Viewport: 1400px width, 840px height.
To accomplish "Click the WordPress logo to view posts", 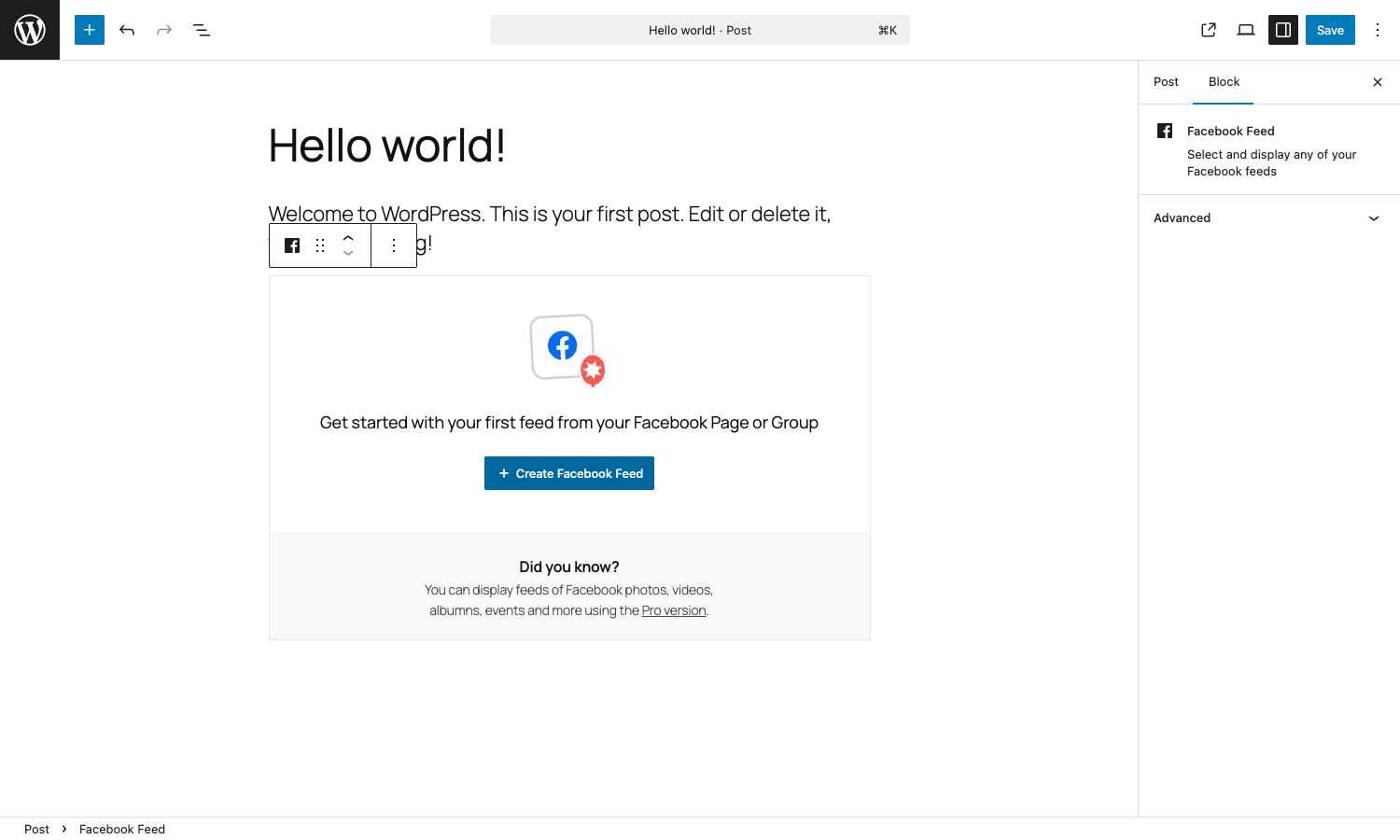I will click(x=30, y=30).
